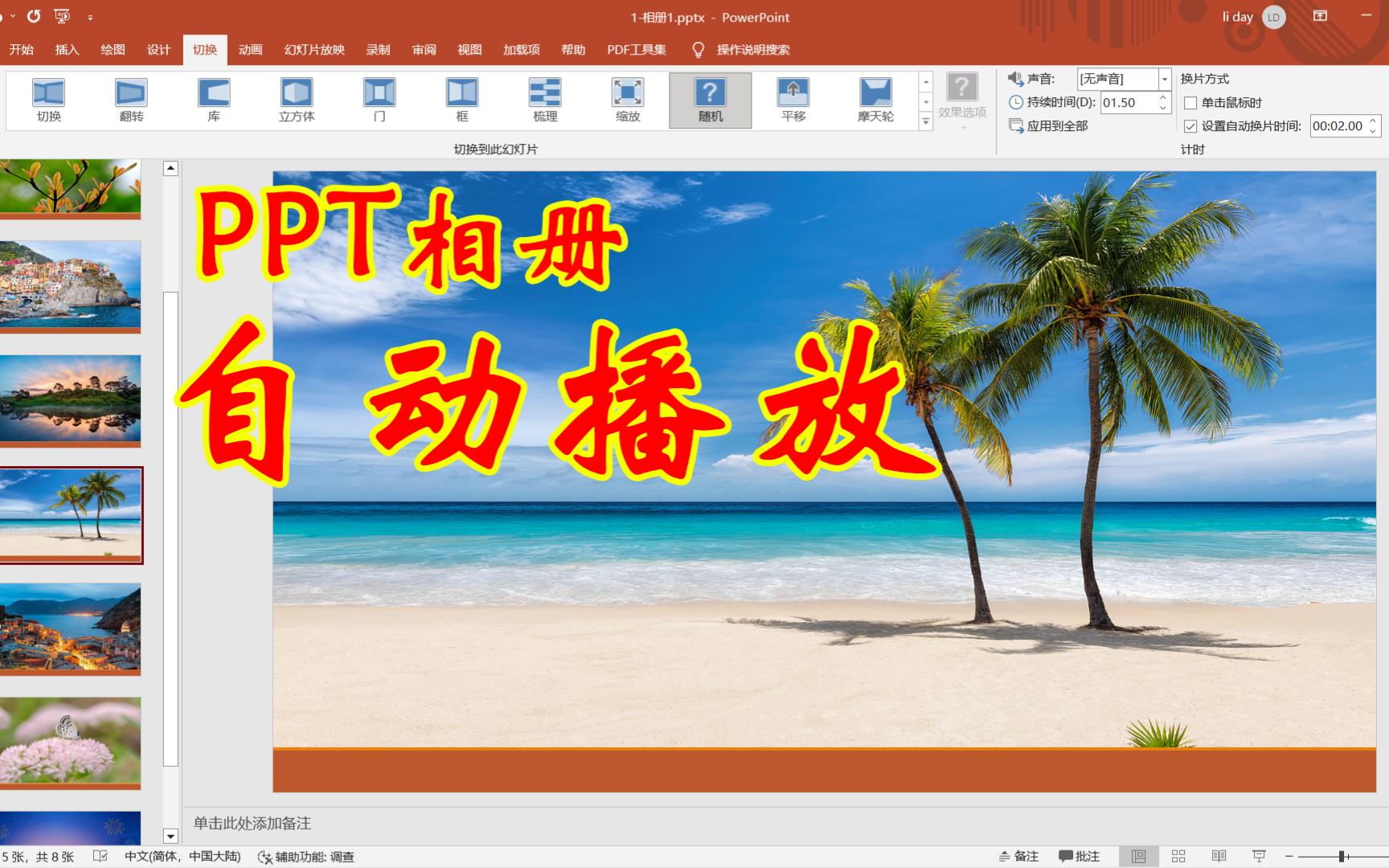Image resolution: width=1389 pixels, height=868 pixels.
Task: Select the 立方体 (Cube) transition
Action: pos(297,98)
